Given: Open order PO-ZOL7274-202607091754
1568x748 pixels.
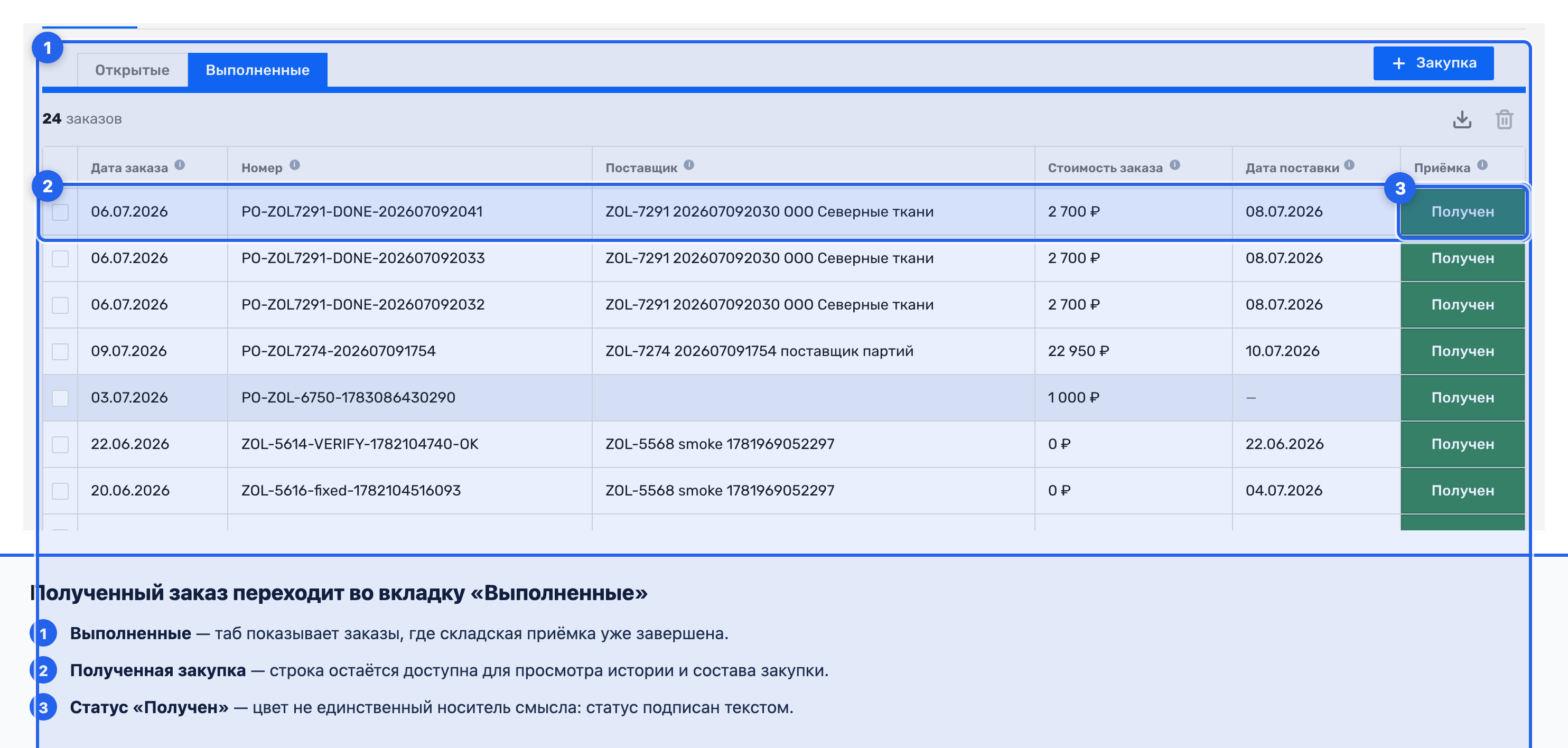Looking at the screenshot, I should (x=339, y=351).
